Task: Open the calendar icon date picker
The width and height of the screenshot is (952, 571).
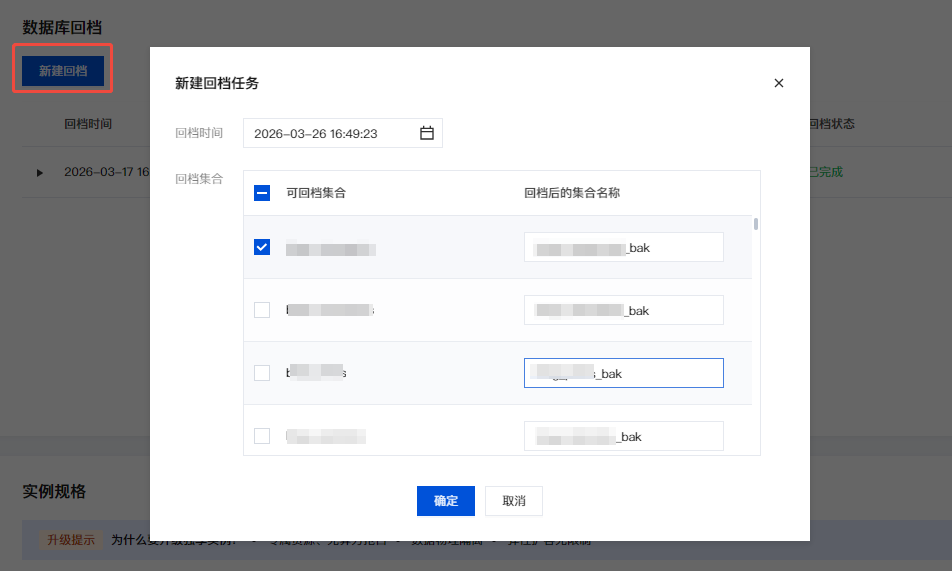Action: [426, 133]
